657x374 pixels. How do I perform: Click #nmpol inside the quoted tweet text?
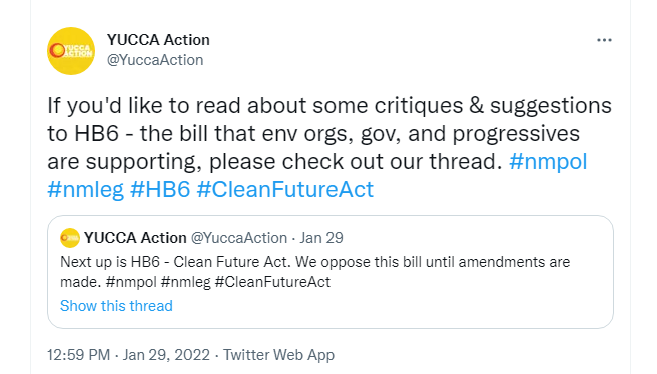[131, 282]
